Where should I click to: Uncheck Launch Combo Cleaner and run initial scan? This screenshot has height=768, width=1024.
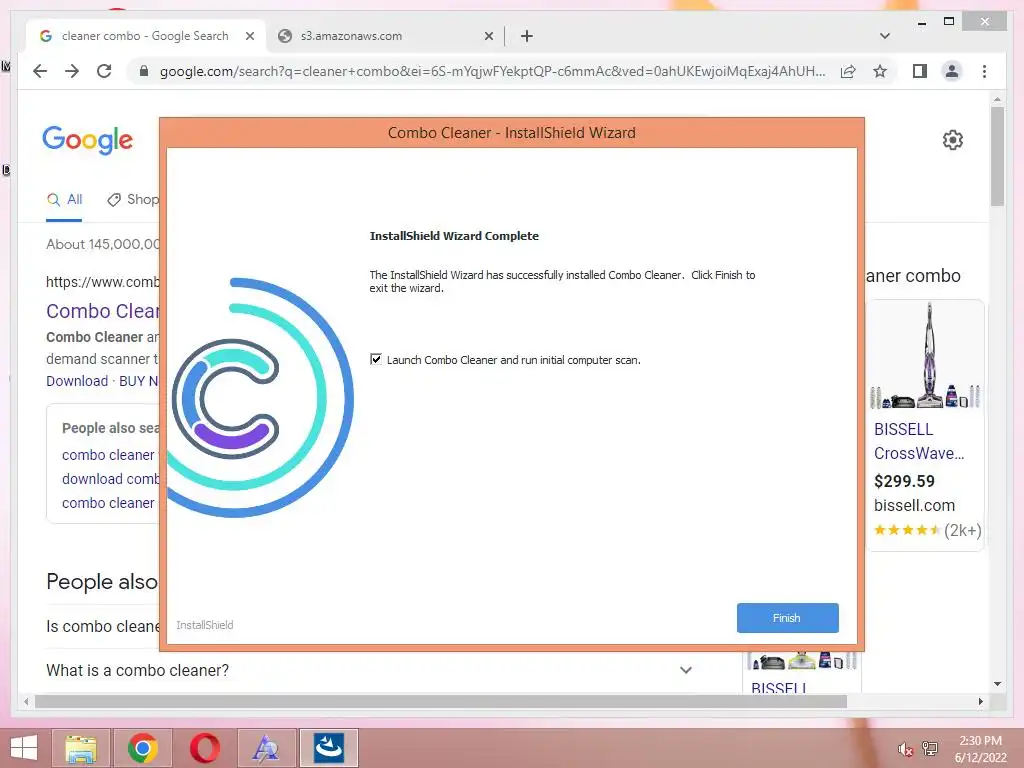(376, 359)
